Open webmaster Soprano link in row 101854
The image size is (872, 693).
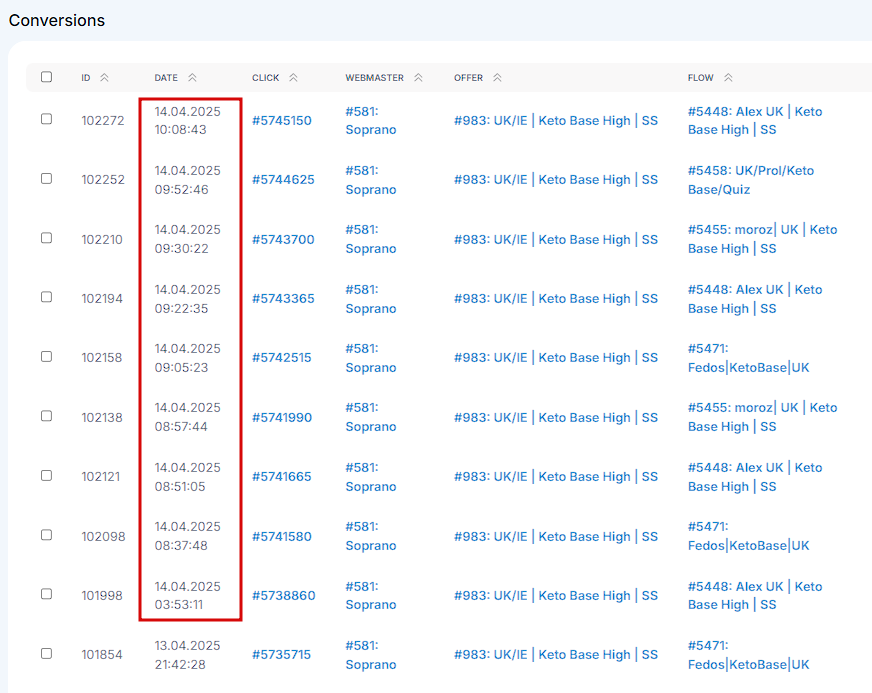371,655
